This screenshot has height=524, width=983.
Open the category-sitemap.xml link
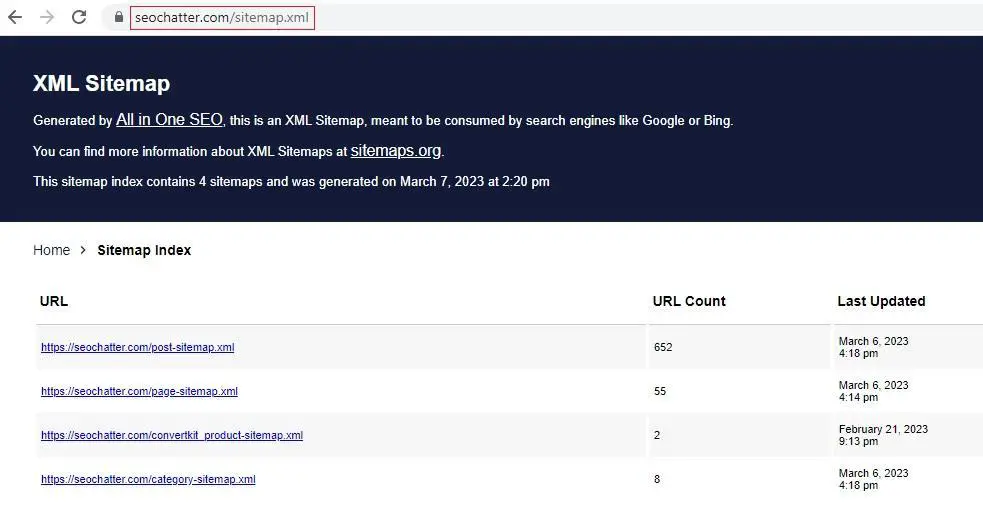pyautogui.click(x=148, y=479)
